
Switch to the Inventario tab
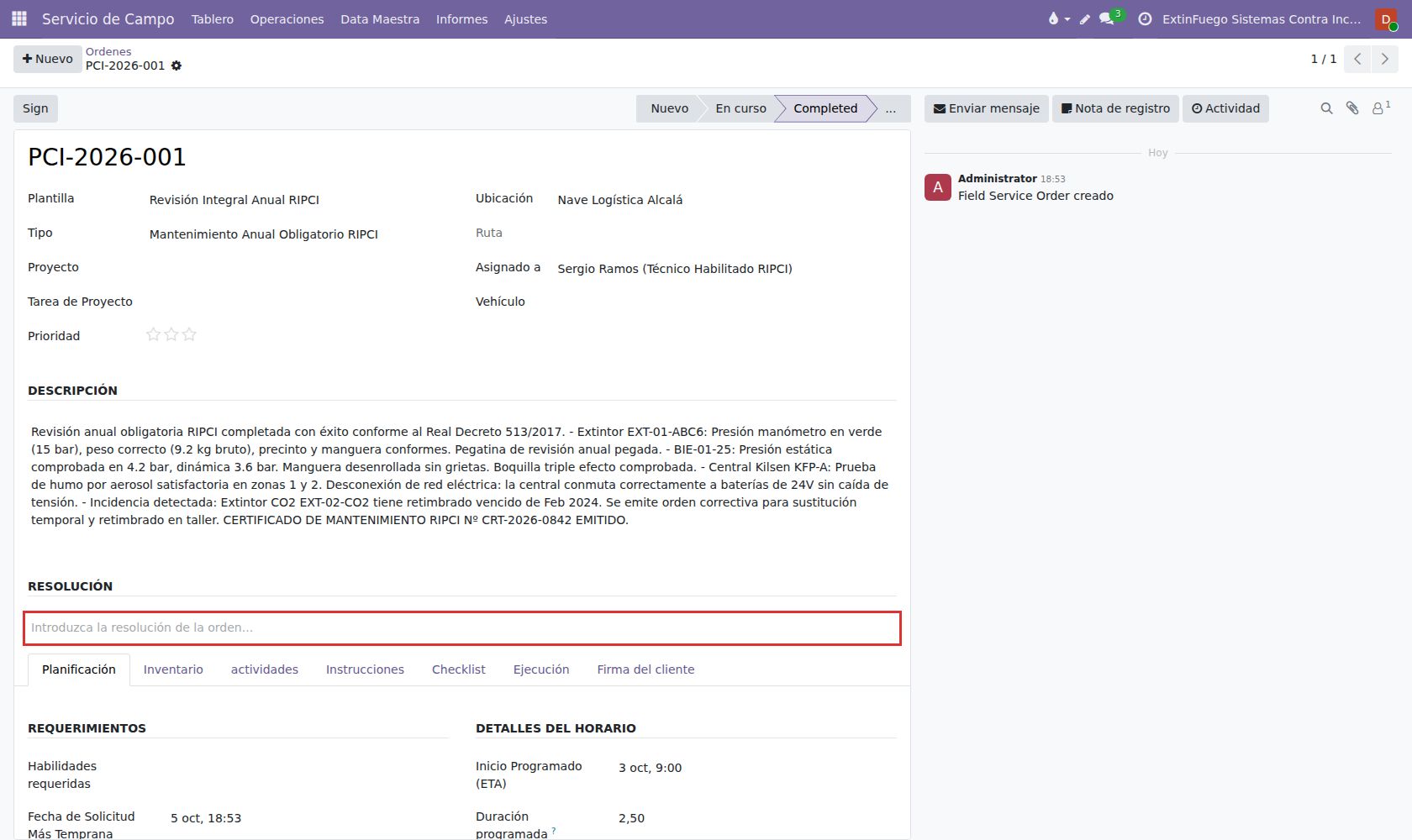click(173, 669)
